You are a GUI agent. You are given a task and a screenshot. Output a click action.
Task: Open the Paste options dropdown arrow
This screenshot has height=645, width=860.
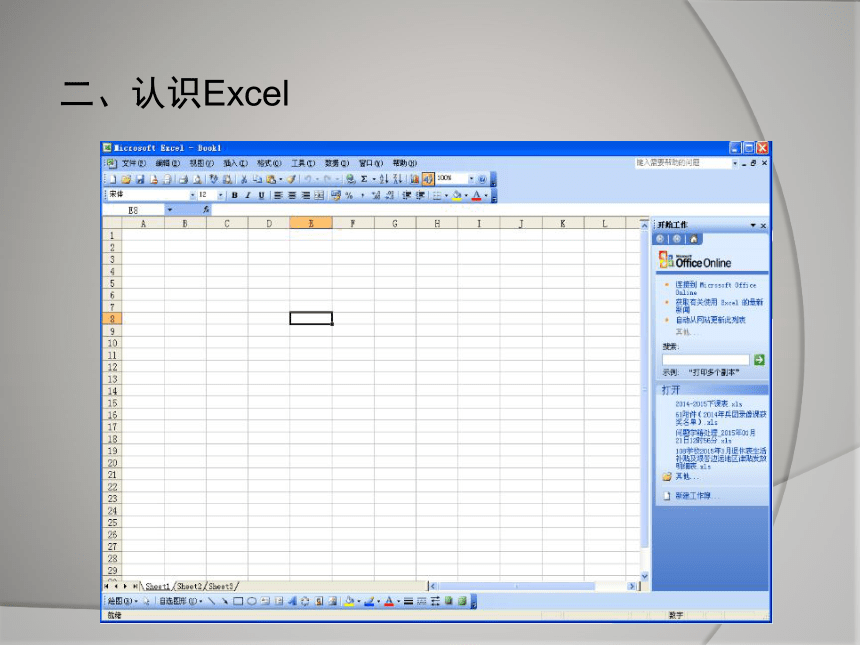click(280, 179)
